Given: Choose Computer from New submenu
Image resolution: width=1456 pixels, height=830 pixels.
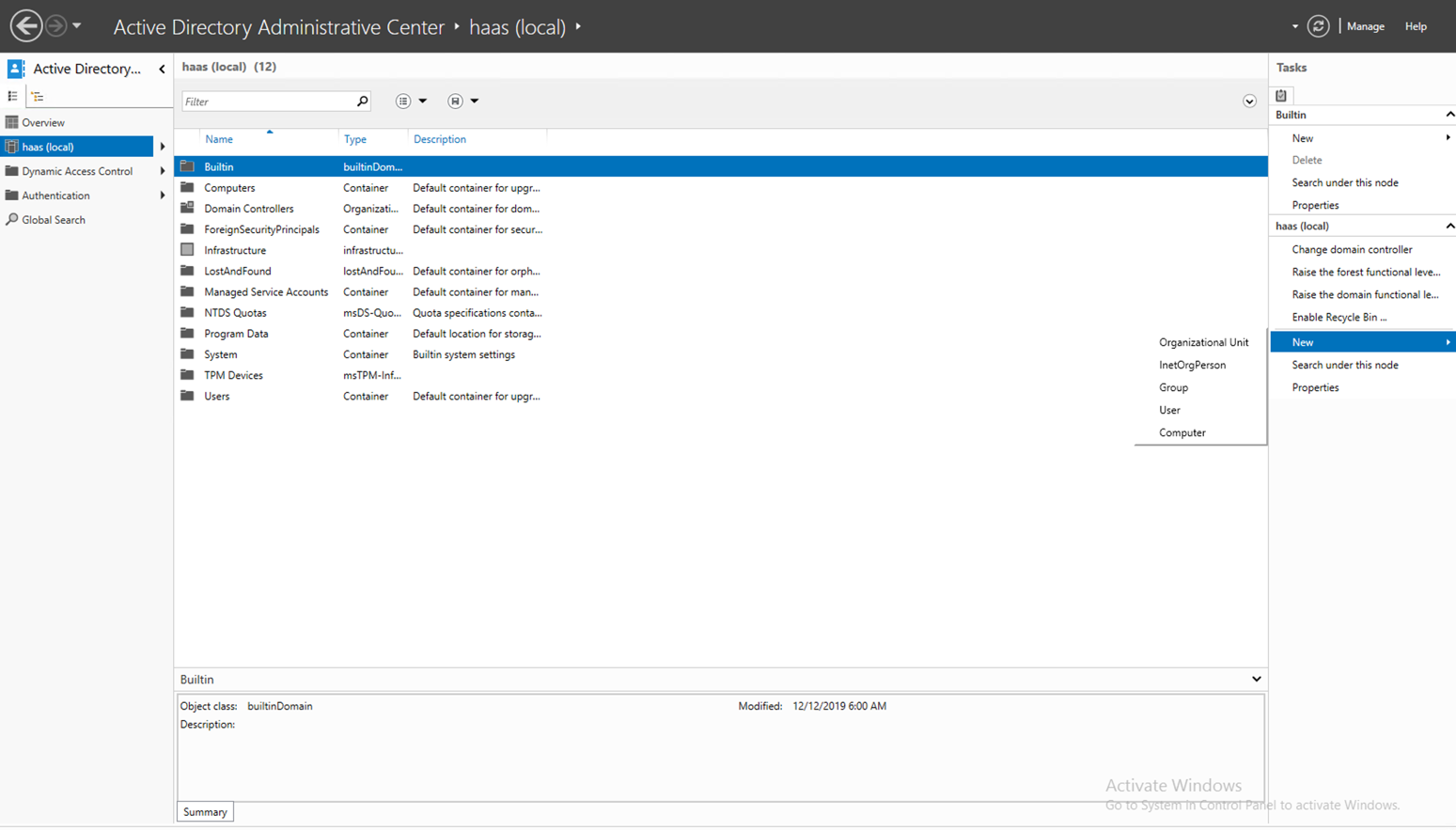Looking at the screenshot, I should click(x=1182, y=432).
